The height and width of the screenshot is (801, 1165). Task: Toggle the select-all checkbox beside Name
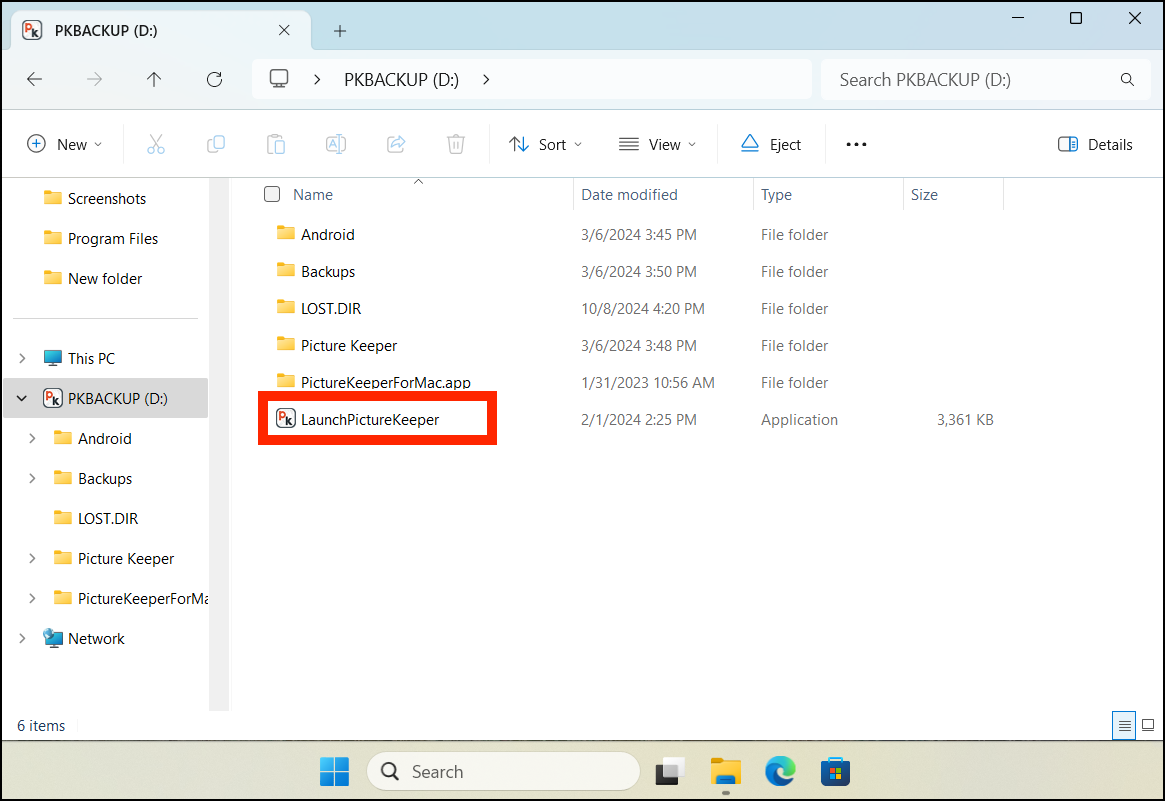click(x=272, y=194)
